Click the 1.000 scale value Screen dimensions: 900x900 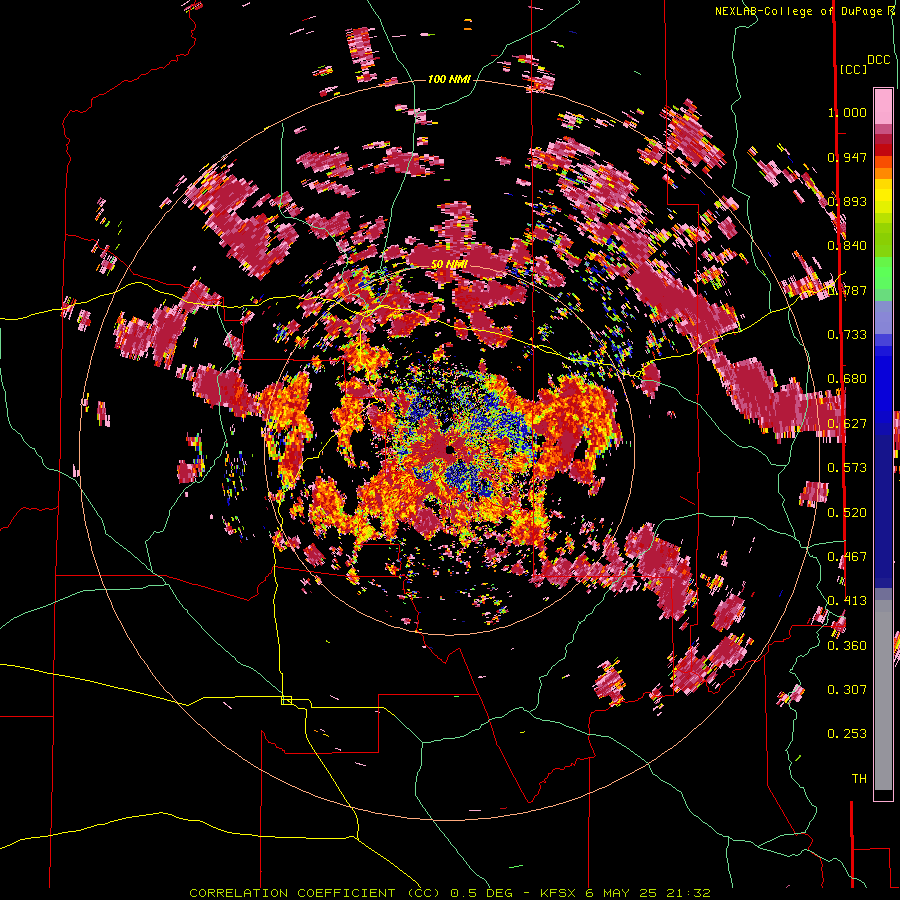[x=847, y=112]
